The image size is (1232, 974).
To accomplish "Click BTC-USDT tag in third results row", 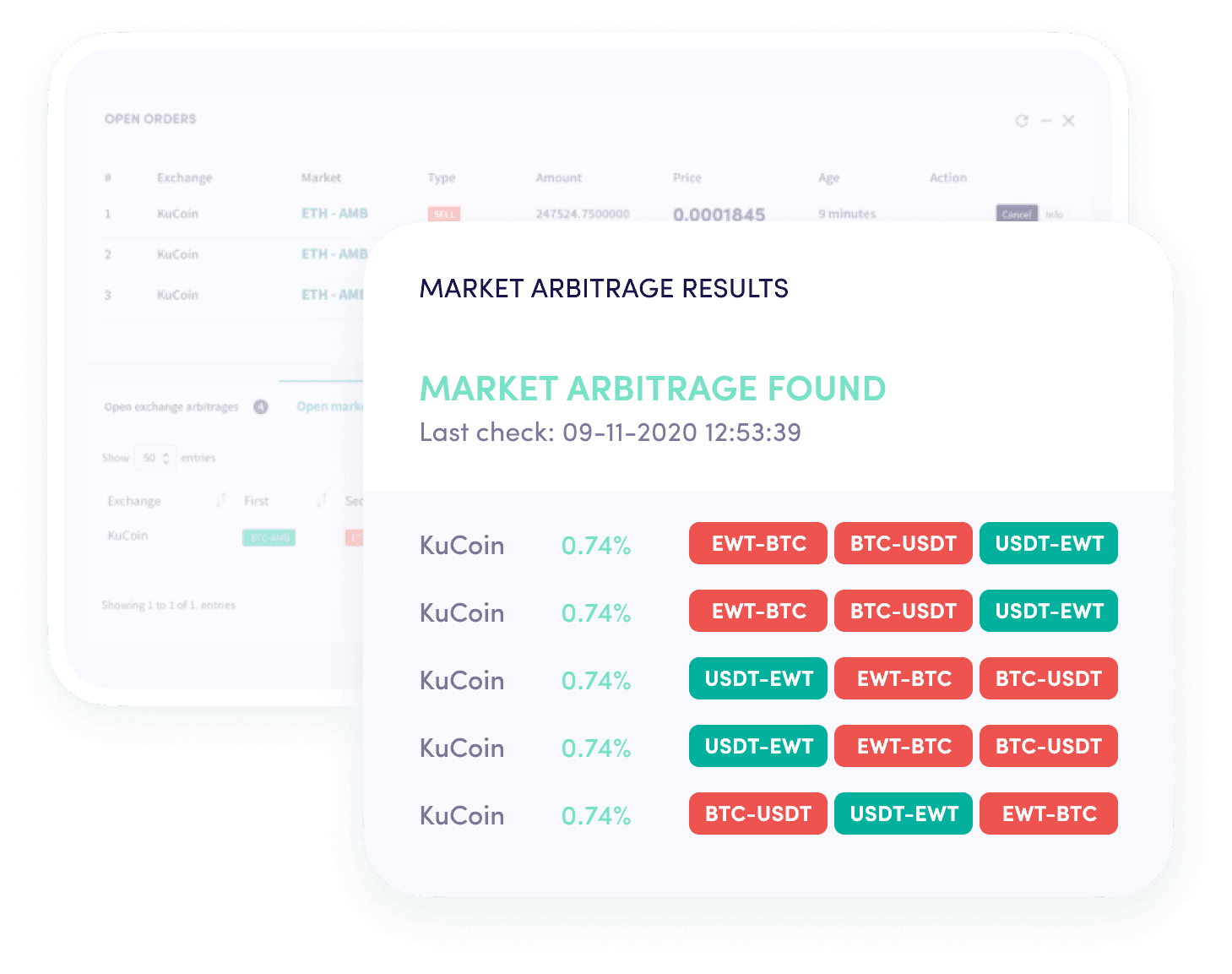I will point(1049,678).
